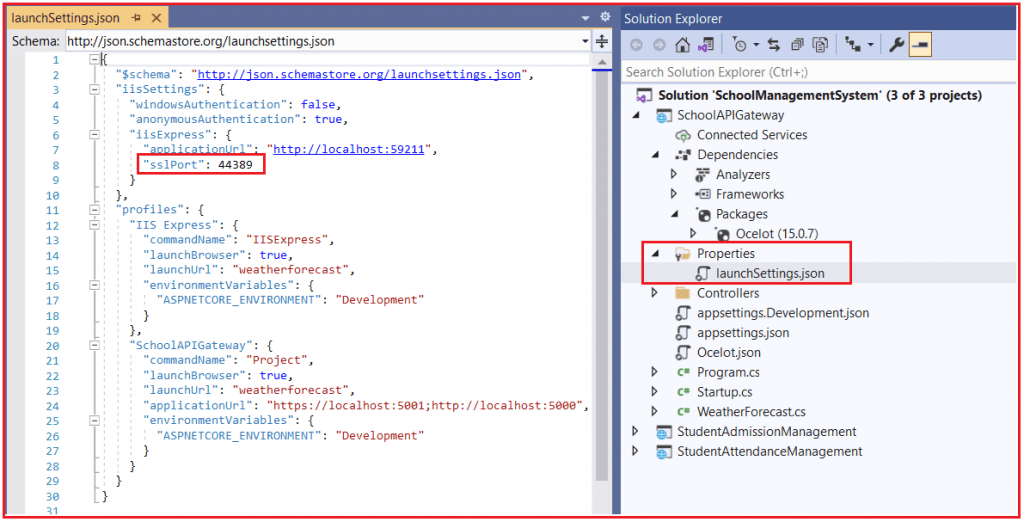Toggle the Preview Selected Items button
The width and height of the screenshot is (1024, 522).
pyautogui.click(x=920, y=45)
